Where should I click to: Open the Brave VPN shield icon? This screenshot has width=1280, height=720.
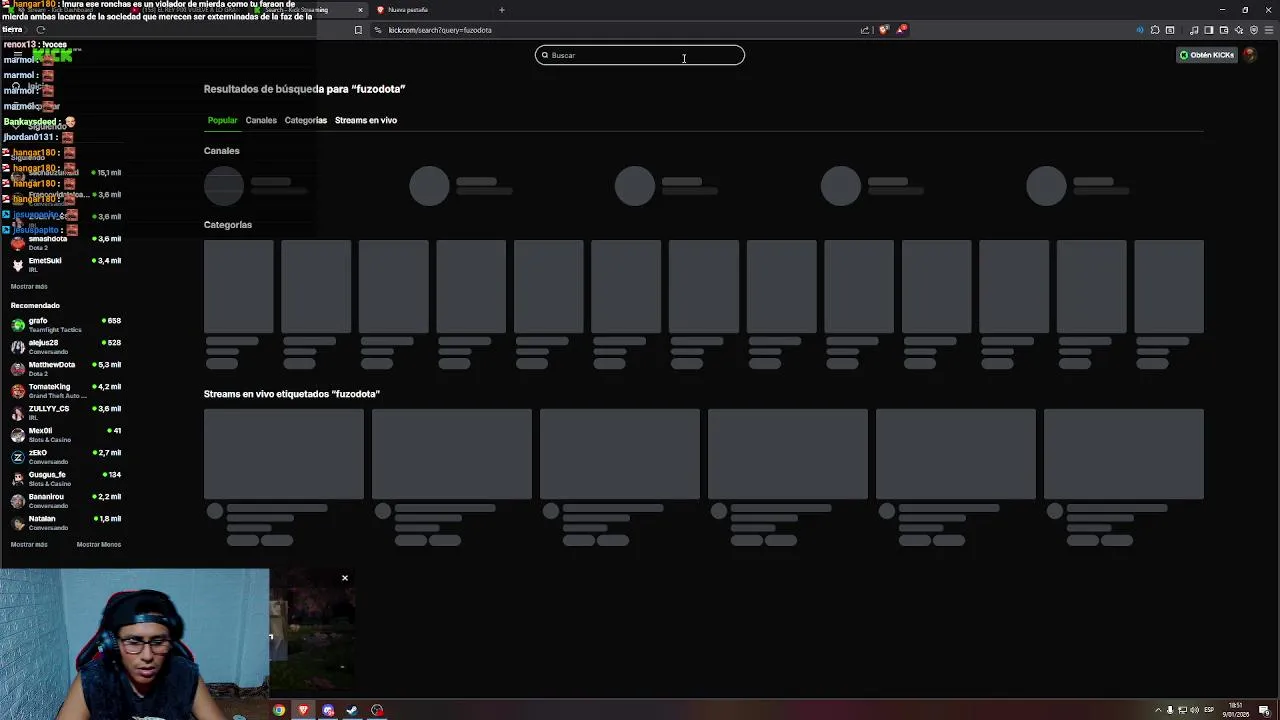click(x=1254, y=30)
